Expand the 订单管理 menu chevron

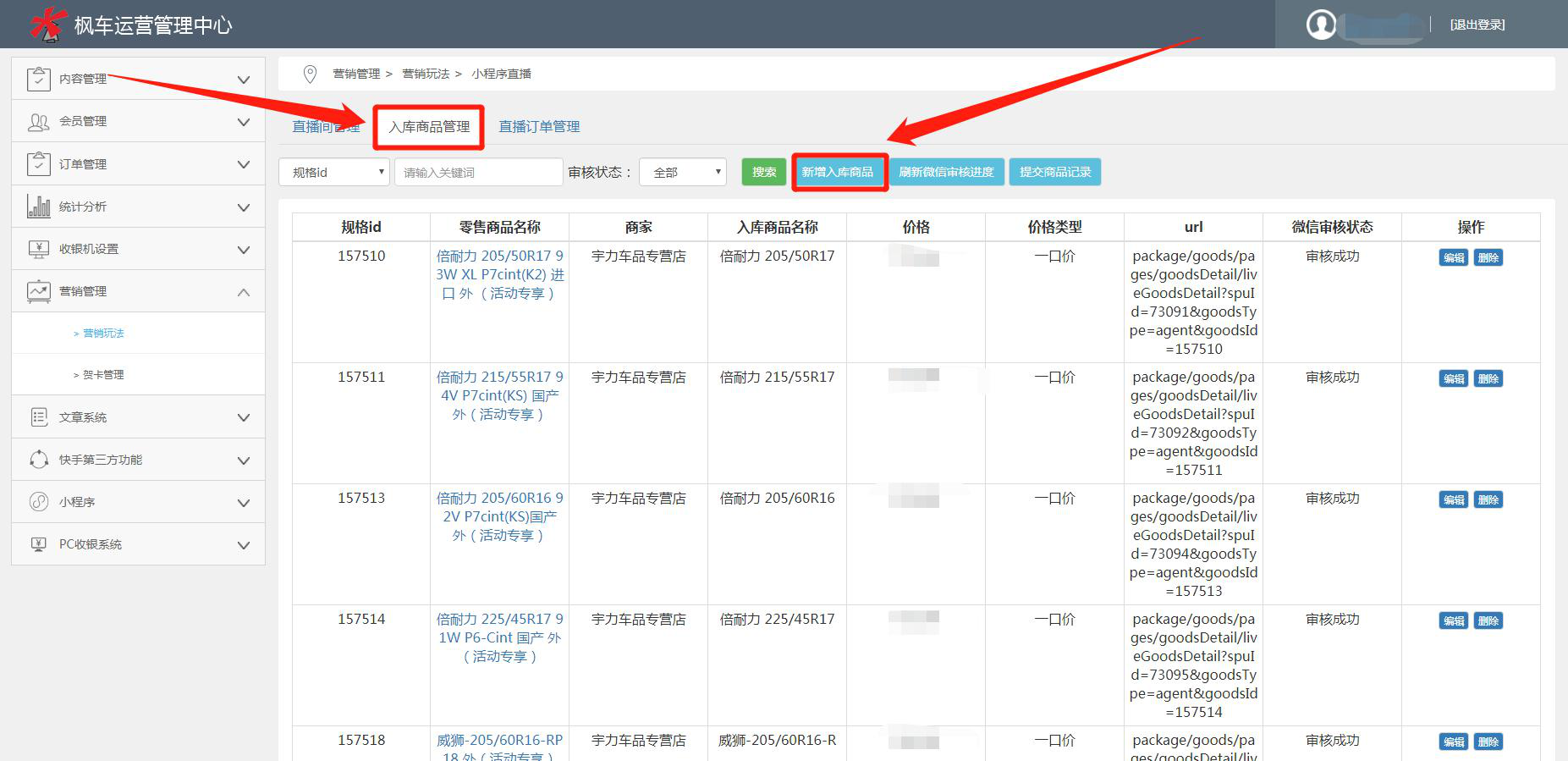click(244, 164)
